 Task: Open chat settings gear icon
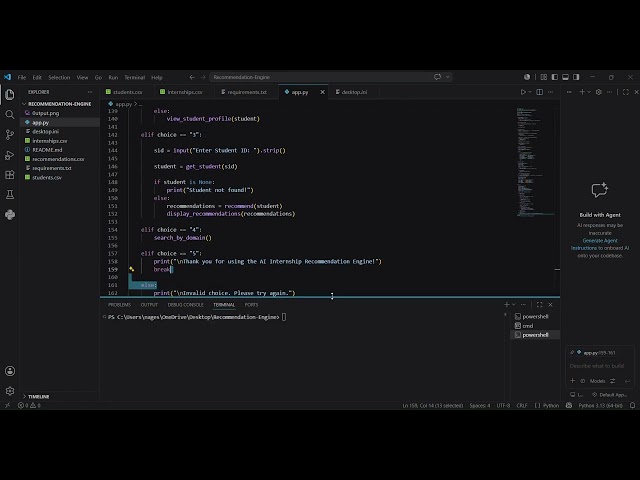598,92
